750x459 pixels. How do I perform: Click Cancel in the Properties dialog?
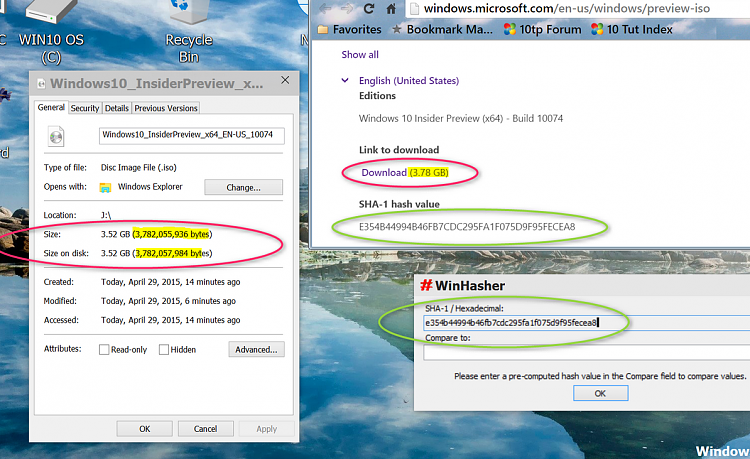click(x=206, y=429)
